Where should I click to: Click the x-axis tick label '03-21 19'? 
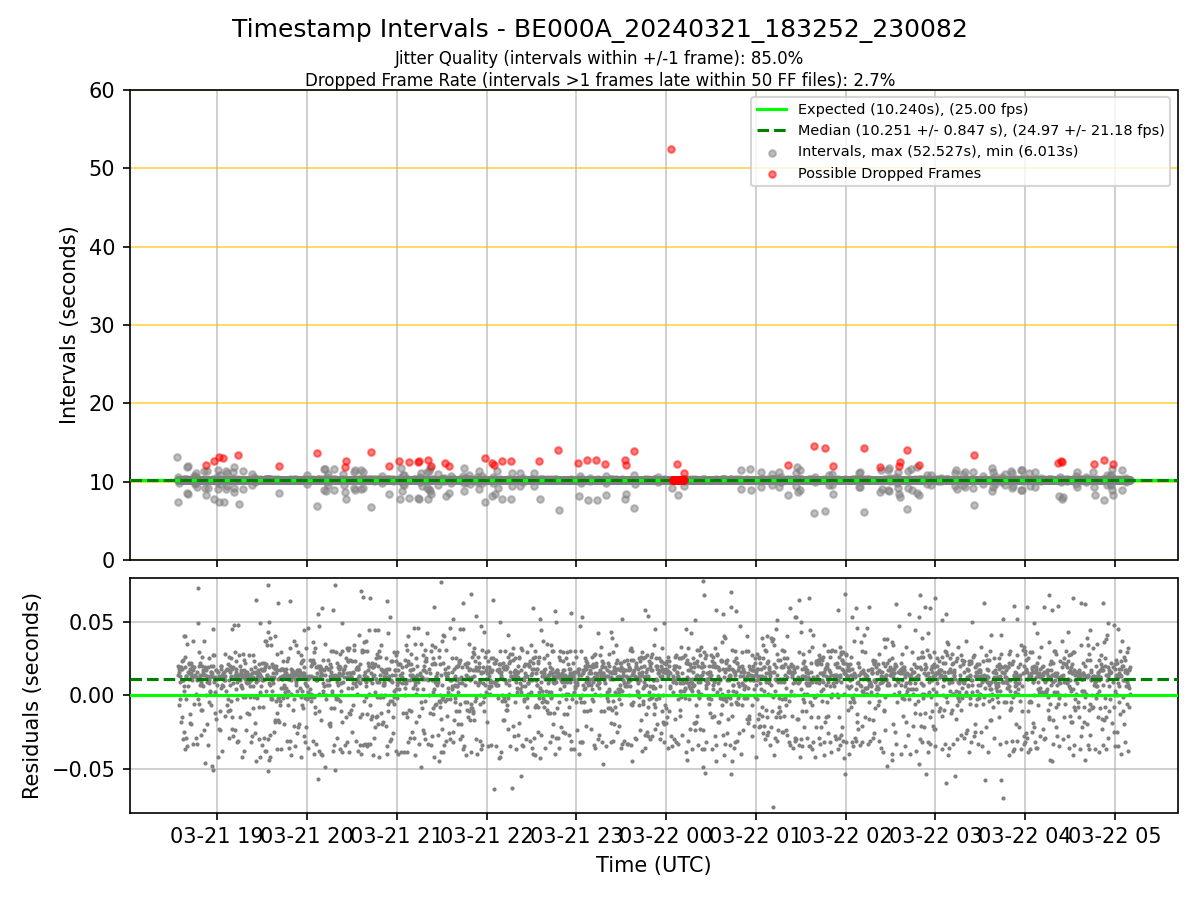217,835
